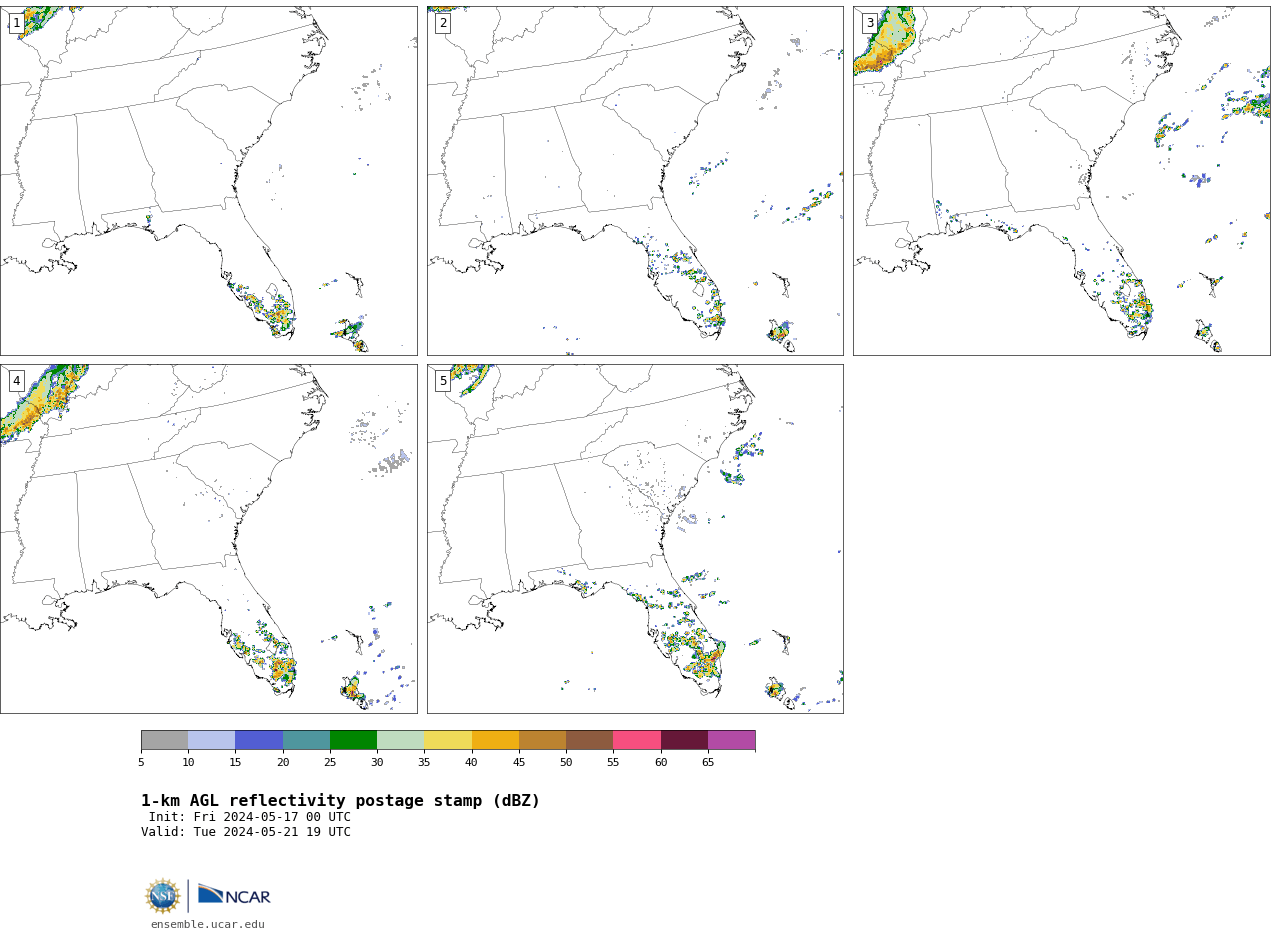Viewport: 1280px width, 936px height.
Task: Select the teal 20-25 dBZ swatch
Action: [306, 740]
